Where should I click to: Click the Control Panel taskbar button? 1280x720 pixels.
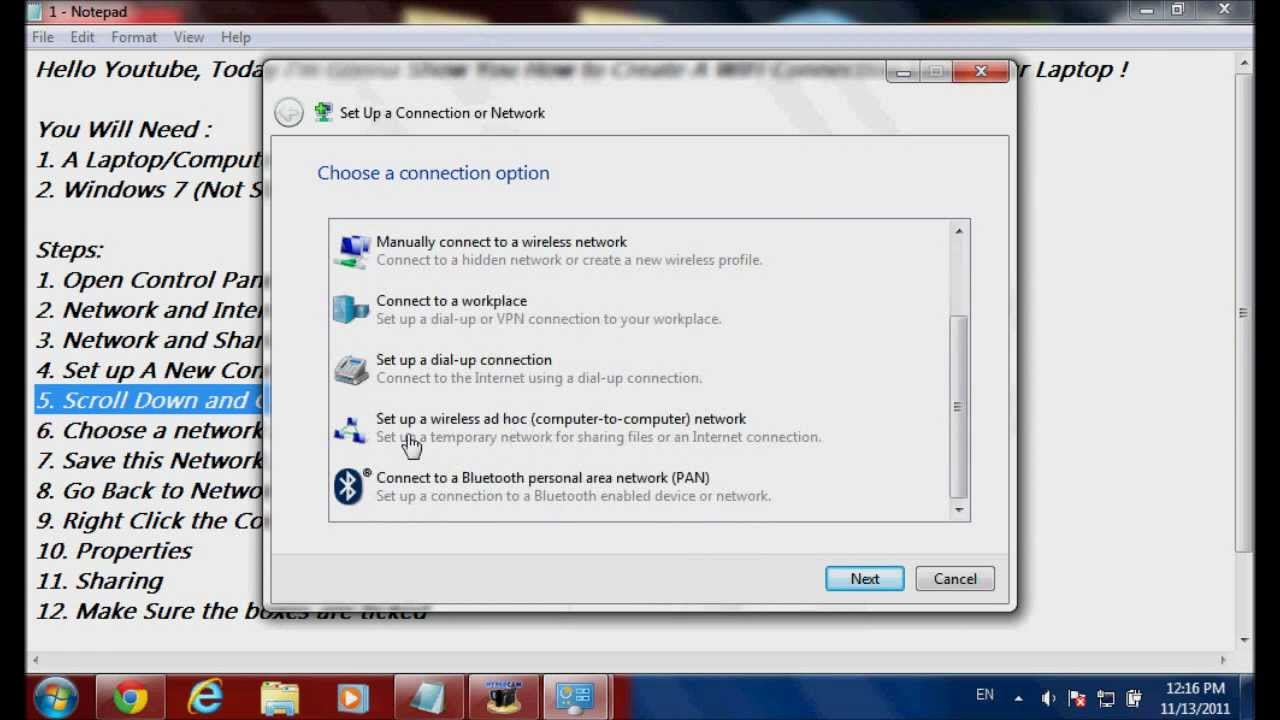click(x=576, y=697)
